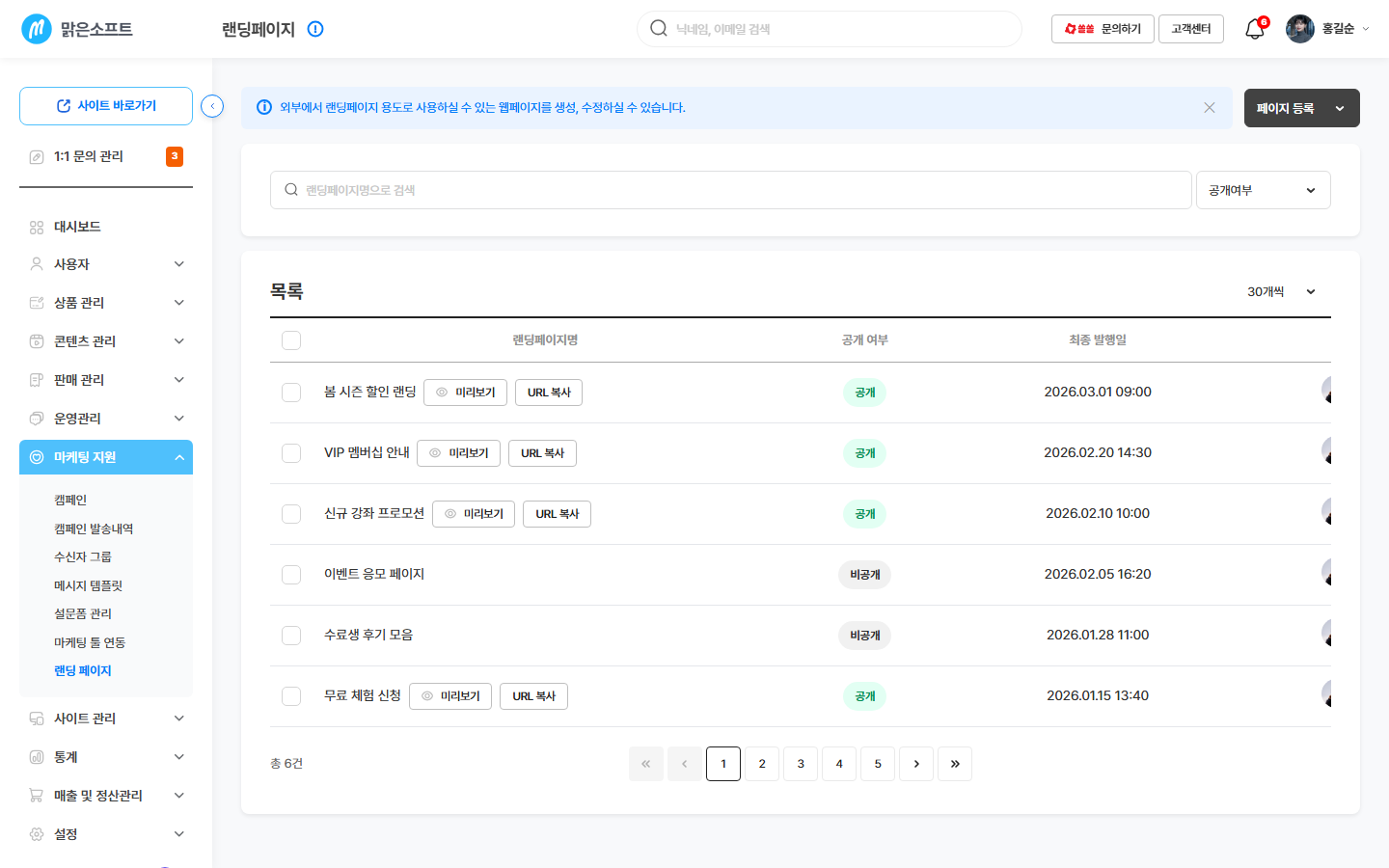1389x868 pixels.
Task: Check the 수료생 후기 모음 row checkbox
Action: [x=291, y=636]
